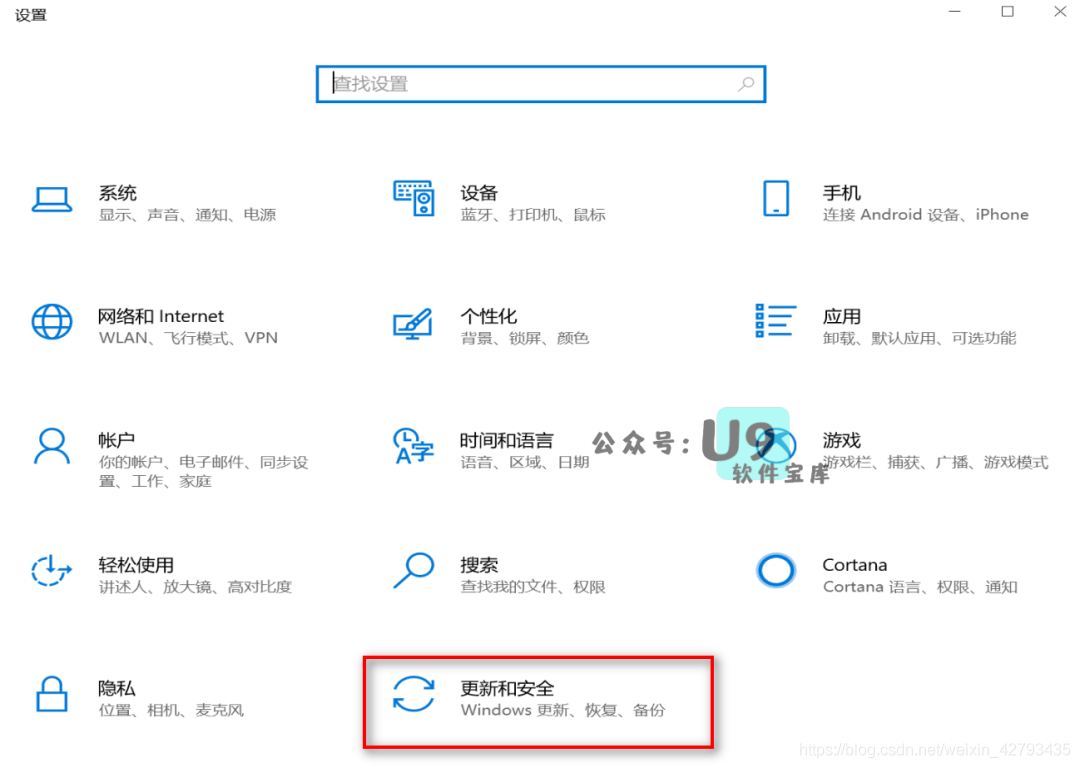The height and width of the screenshot is (768, 1080).
Task: Click the 查找设置 search box
Action: point(540,84)
